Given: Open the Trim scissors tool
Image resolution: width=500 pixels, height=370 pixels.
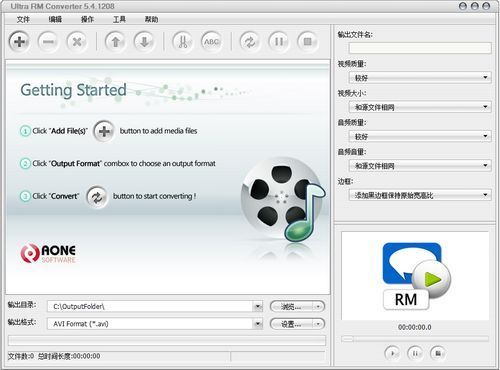Looking at the screenshot, I should coord(183,42).
